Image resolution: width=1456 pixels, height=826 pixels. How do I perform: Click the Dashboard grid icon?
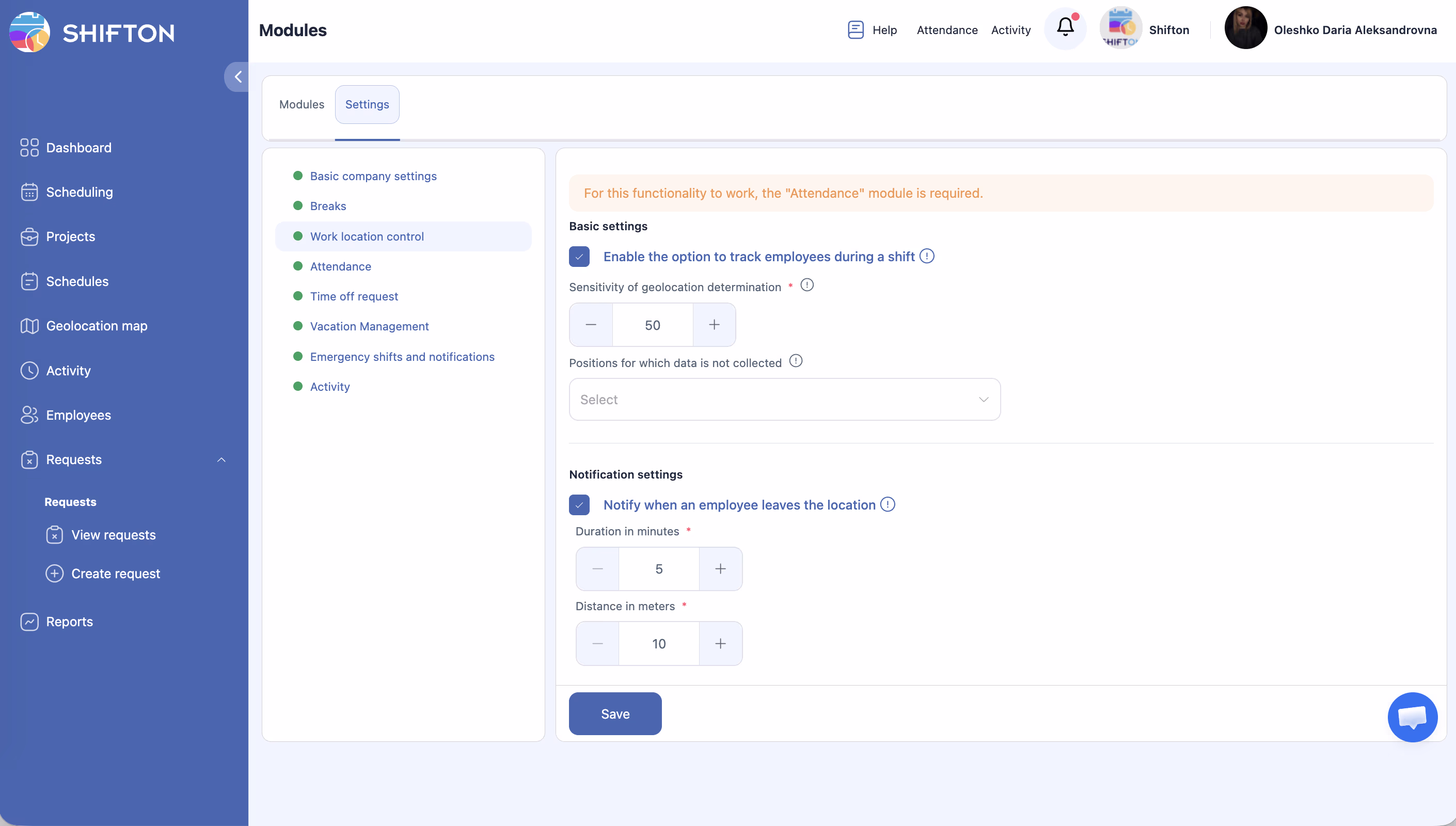pos(29,148)
